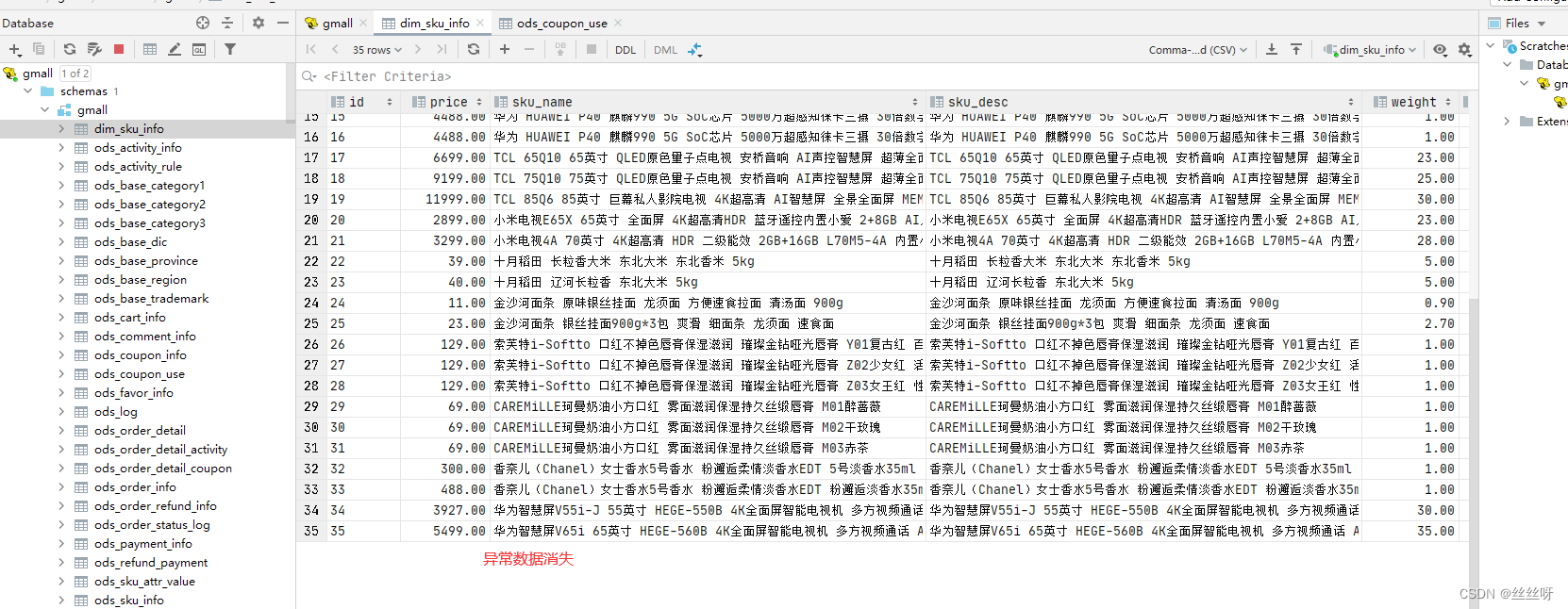Close the dim_sku_info tab
Viewport: 1568px width, 609px height.
coord(480,23)
